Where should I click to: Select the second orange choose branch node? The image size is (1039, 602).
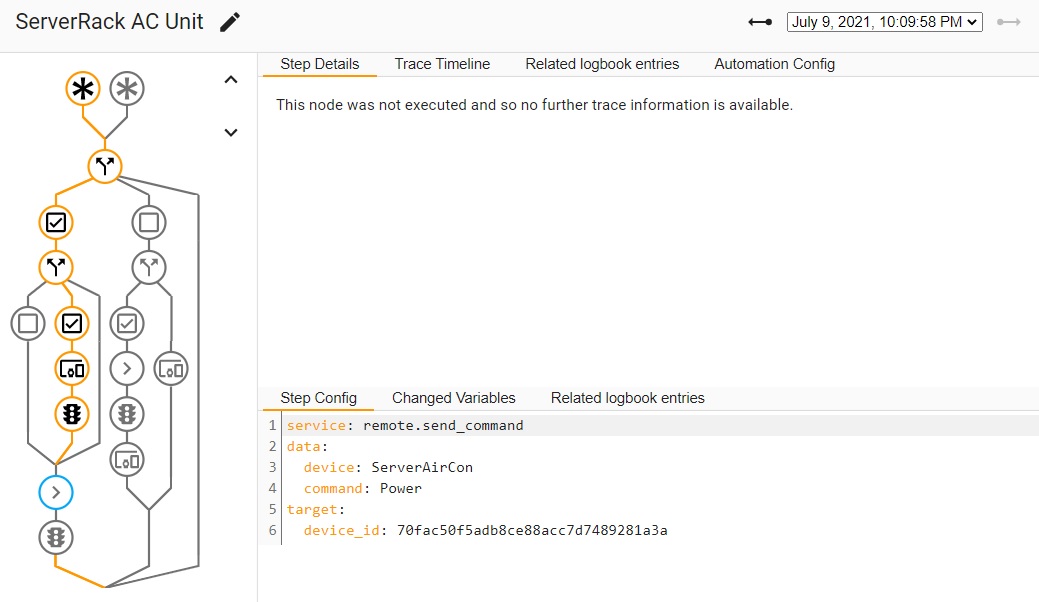(x=56, y=268)
